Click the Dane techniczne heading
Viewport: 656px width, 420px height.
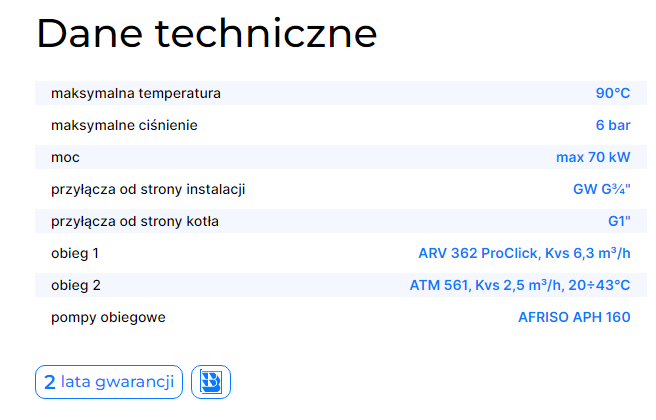(207, 34)
